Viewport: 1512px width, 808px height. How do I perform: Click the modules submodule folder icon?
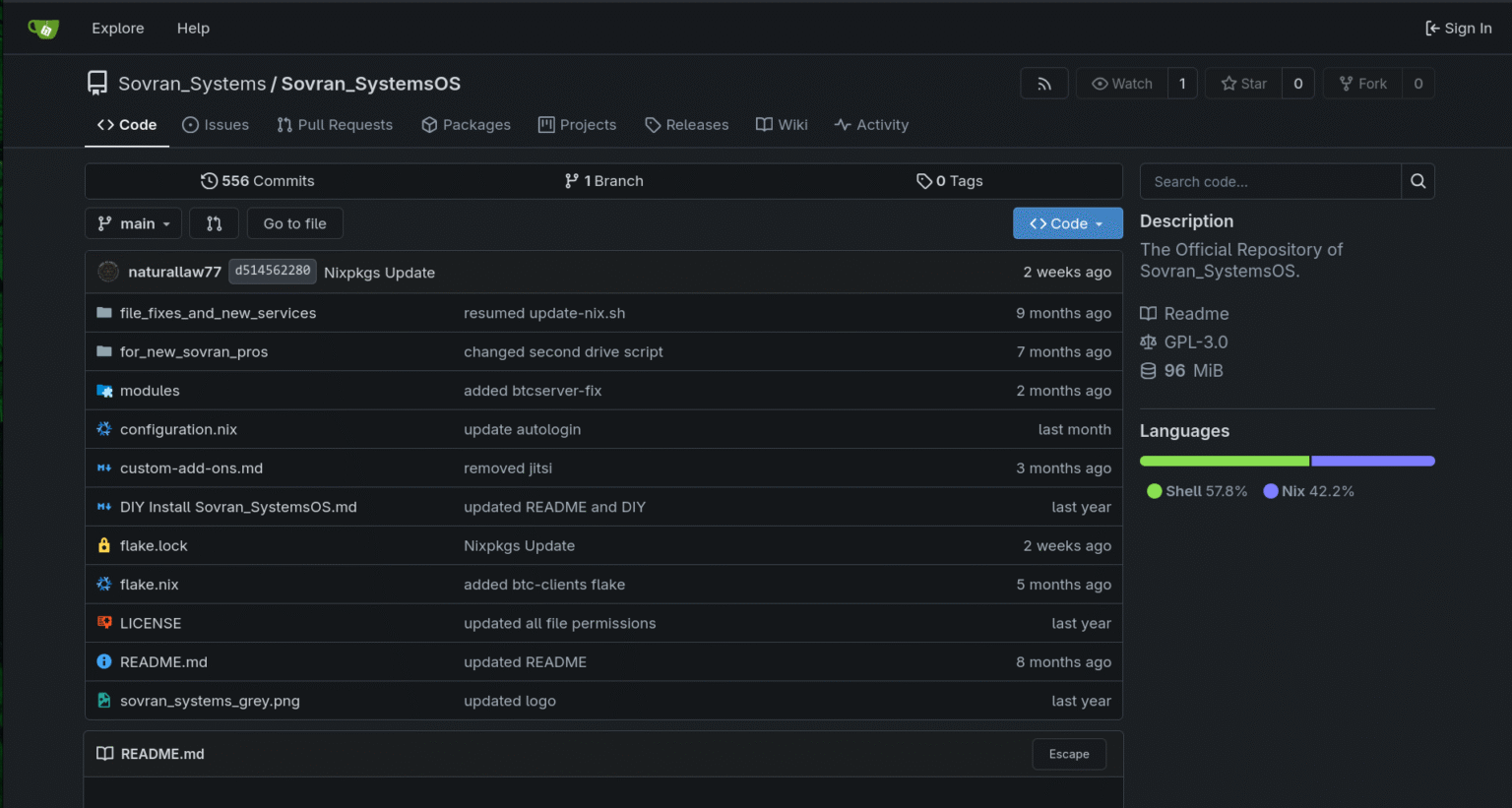tap(104, 391)
